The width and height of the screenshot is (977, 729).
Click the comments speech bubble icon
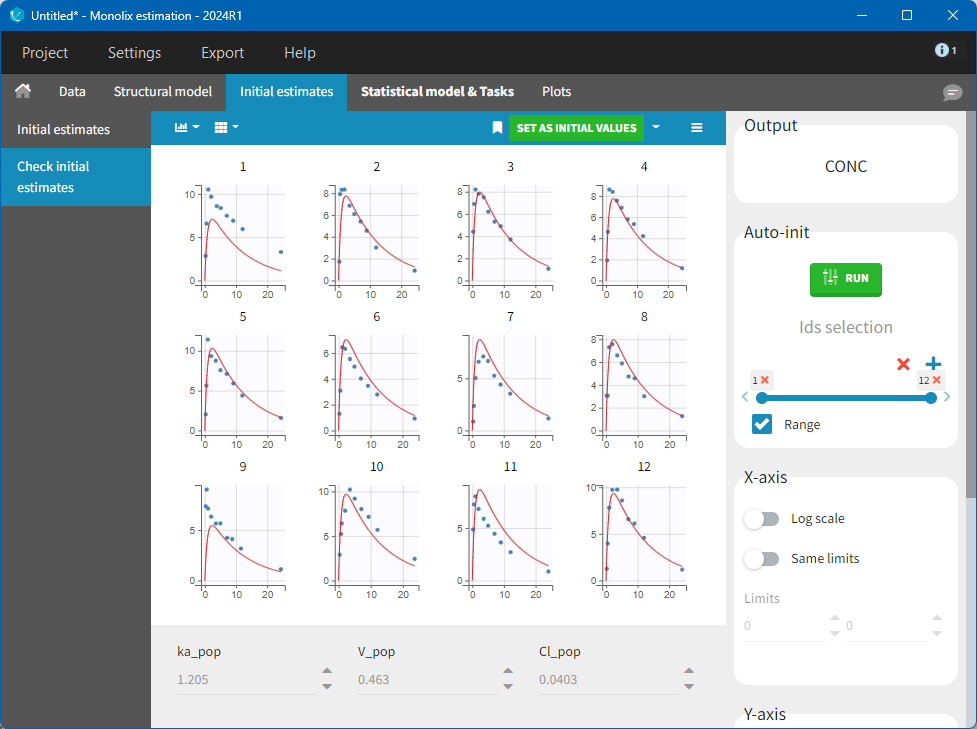tap(952, 92)
